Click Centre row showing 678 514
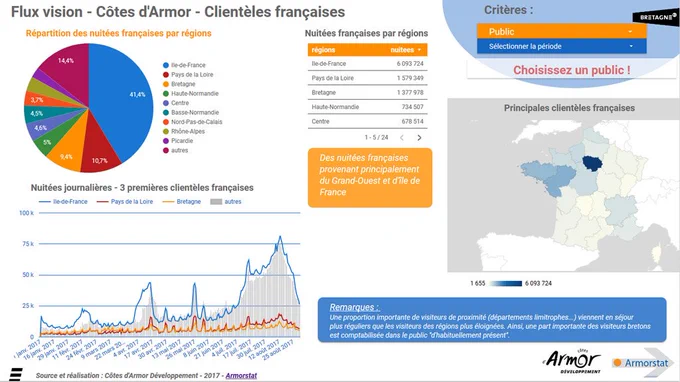Image resolution: width=680 pixels, height=382 pixels. (367, 121)
